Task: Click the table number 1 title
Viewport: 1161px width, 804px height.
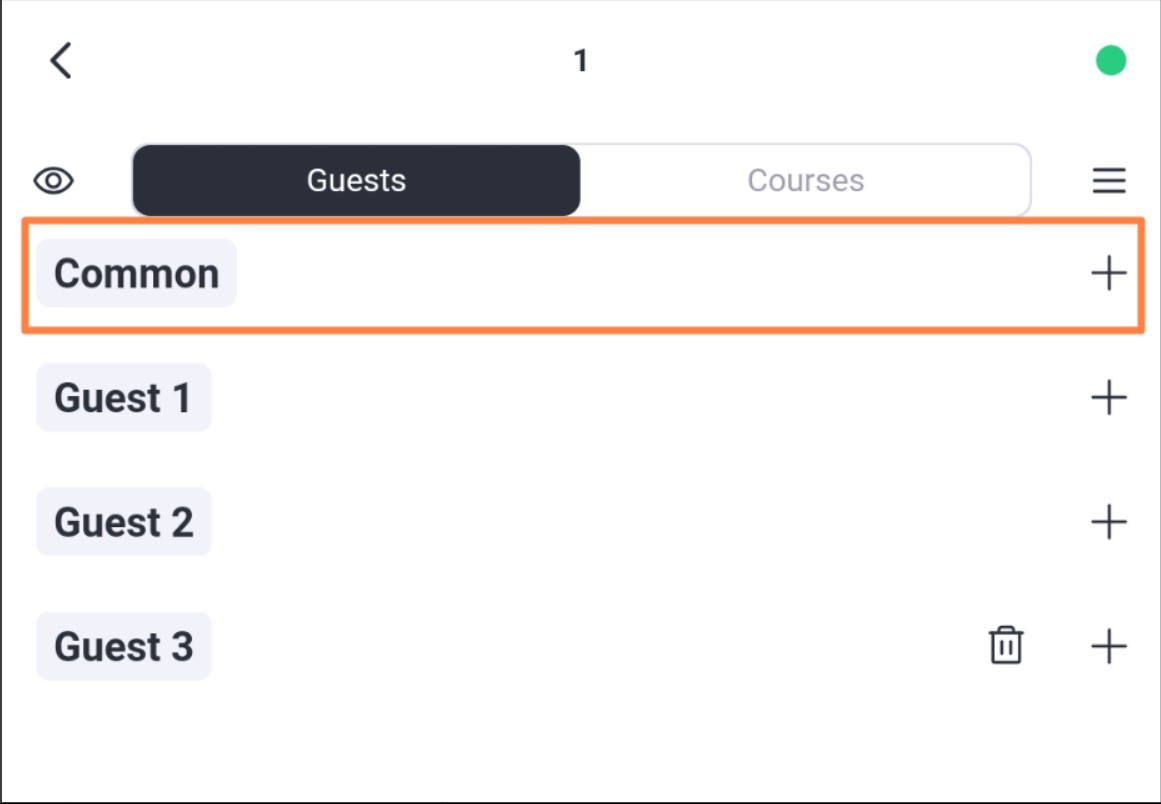Action: [580, 61]
